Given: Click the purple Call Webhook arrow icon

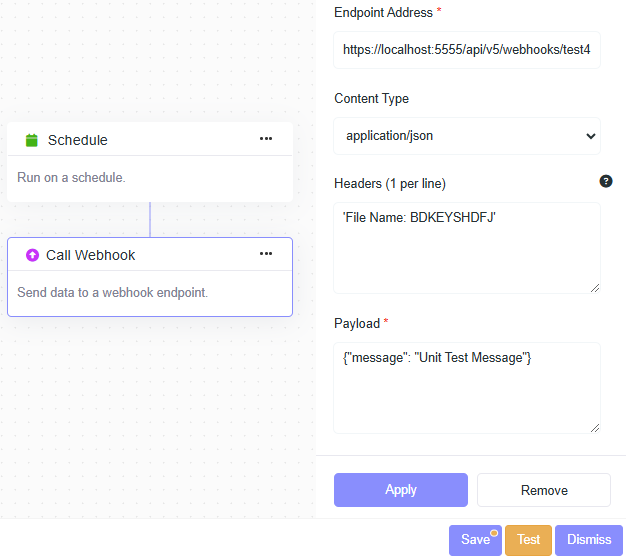Looking at the screenshot, I should 31,255.
